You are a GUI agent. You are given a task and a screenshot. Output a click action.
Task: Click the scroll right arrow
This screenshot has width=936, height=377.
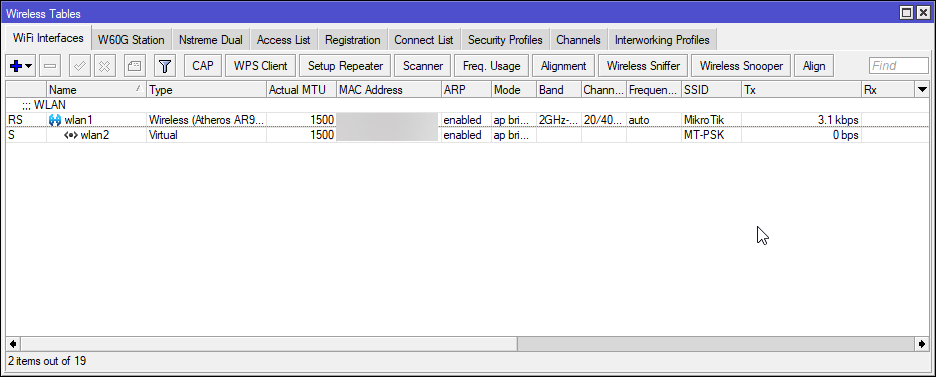pyautogui.click(x=923, y=344)
